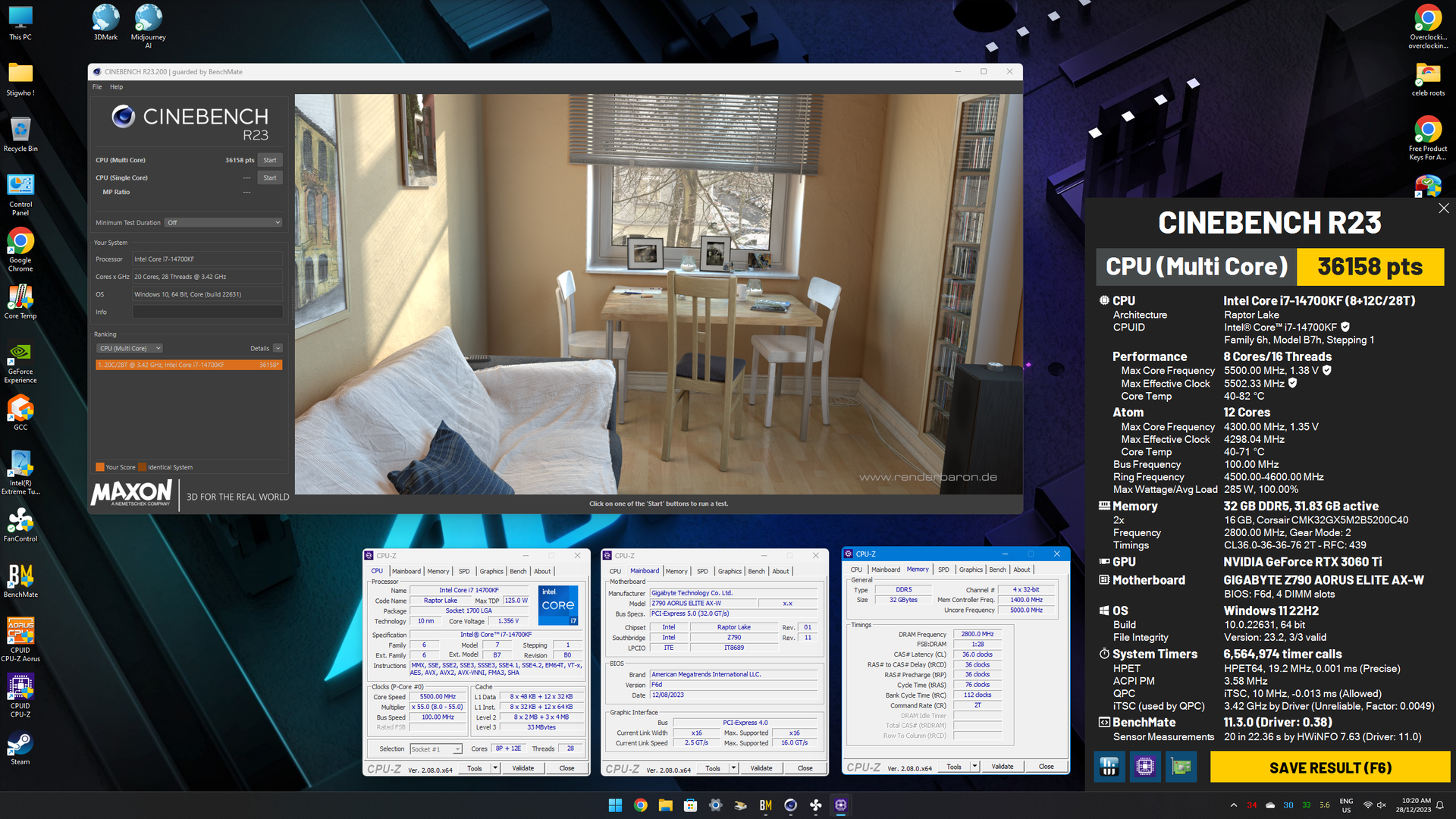Viewport: 1456px width, 819px height.
Task: Launch FanControl desktop shortcut
Action: point(20,525)
